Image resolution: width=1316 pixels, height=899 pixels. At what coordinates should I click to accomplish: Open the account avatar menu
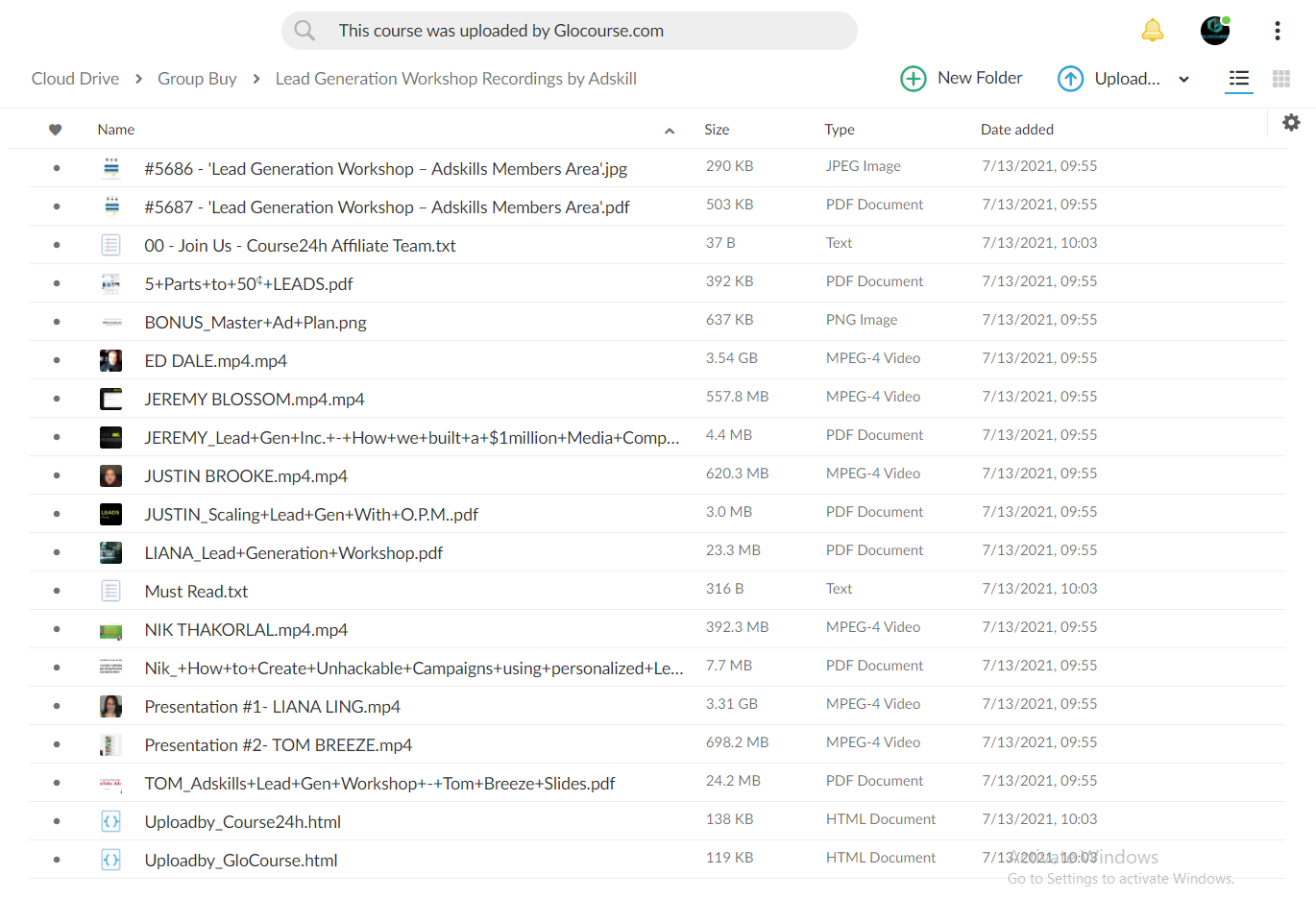pos(1215,31)
